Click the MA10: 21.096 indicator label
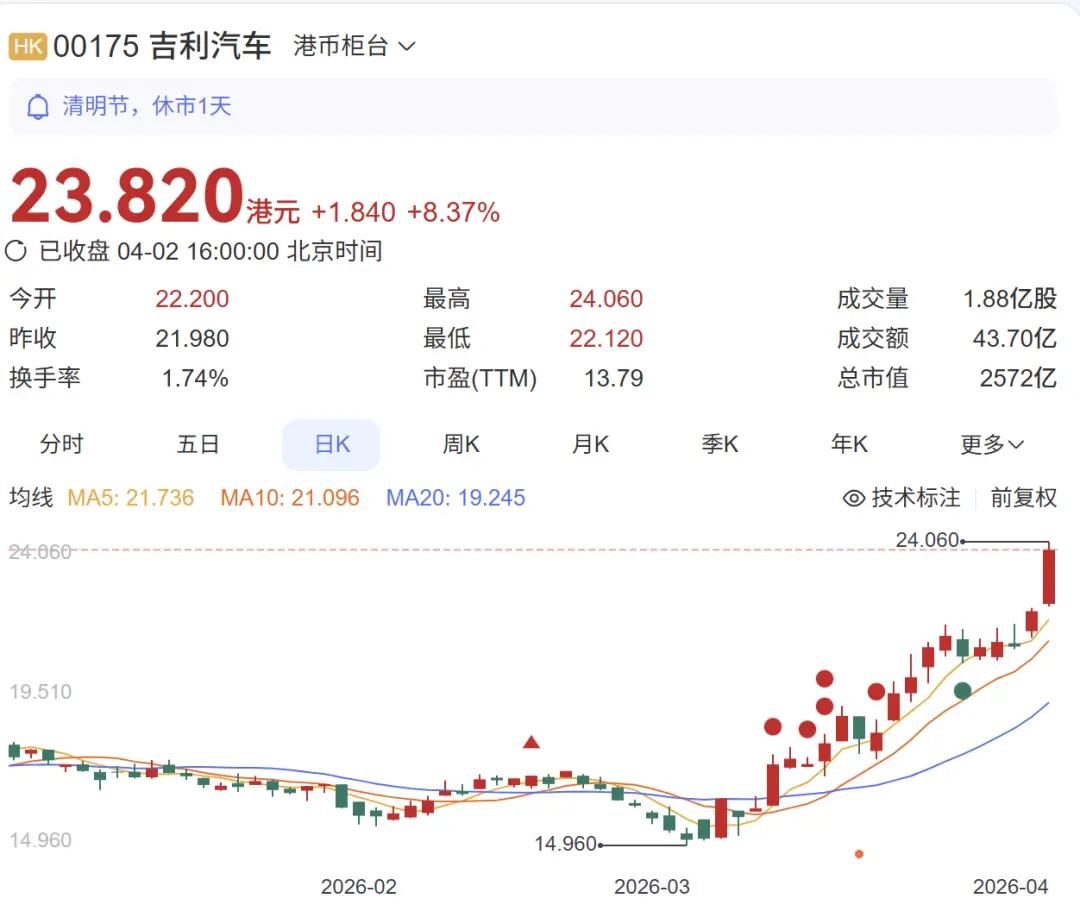This screenshot has height=911, width=1080. 290,497
